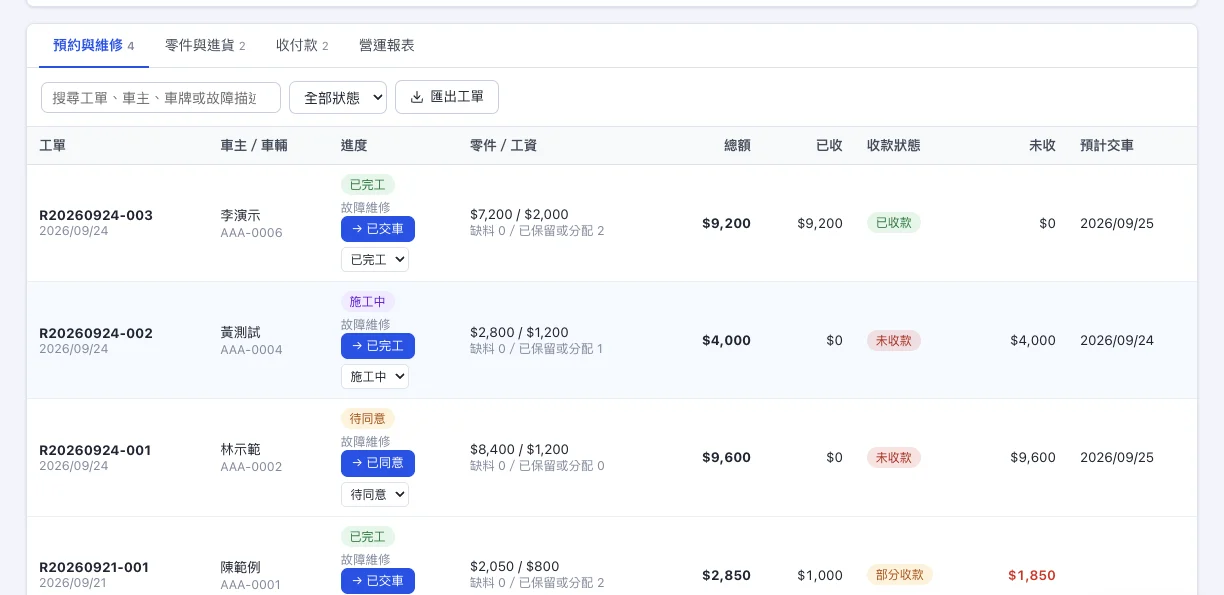Click the 進度 column header
Image resolution: width=1224 pixels, height=595 pixels.
tap(354, 146)
